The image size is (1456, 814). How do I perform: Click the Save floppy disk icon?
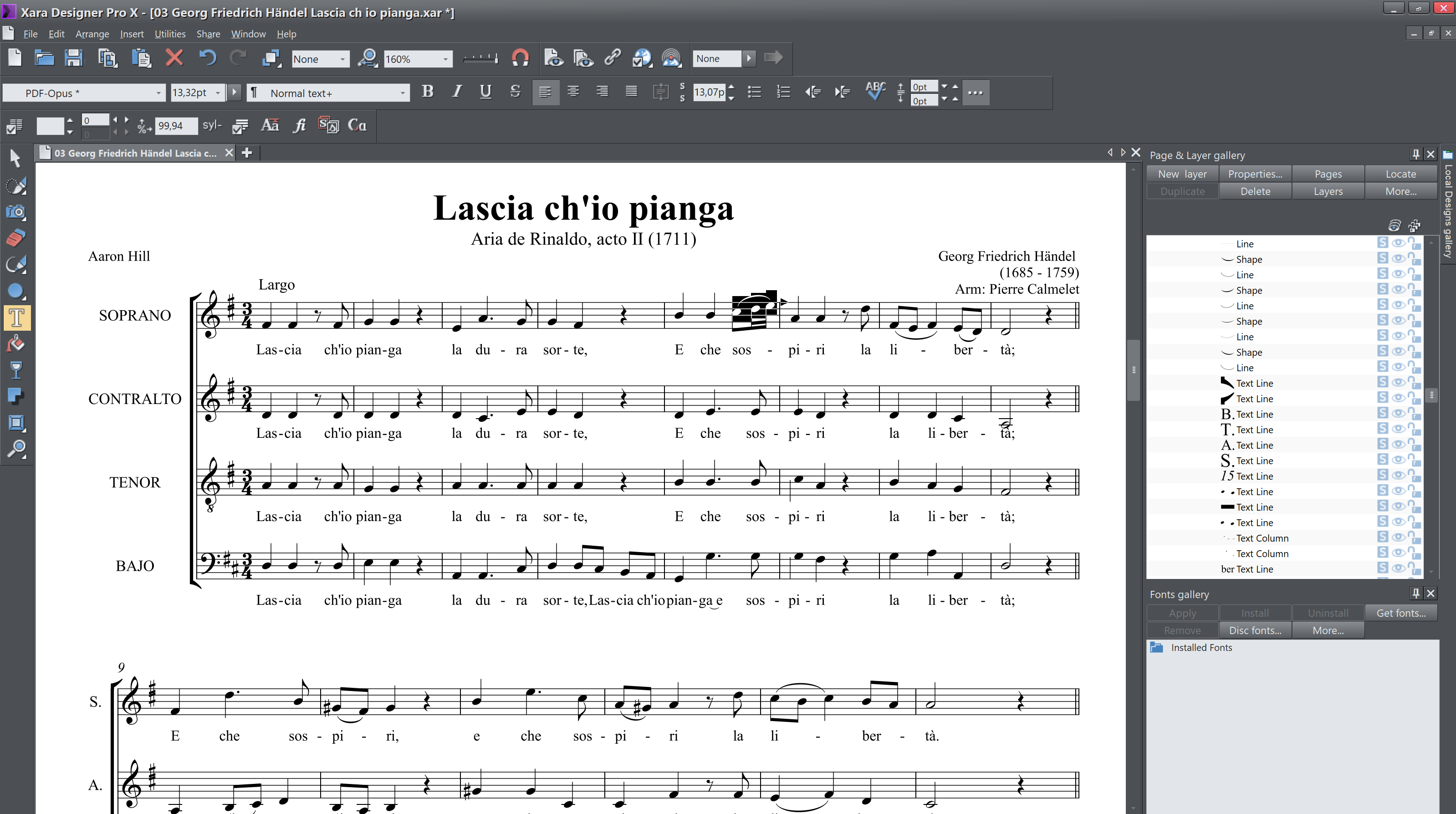point(73,58)
